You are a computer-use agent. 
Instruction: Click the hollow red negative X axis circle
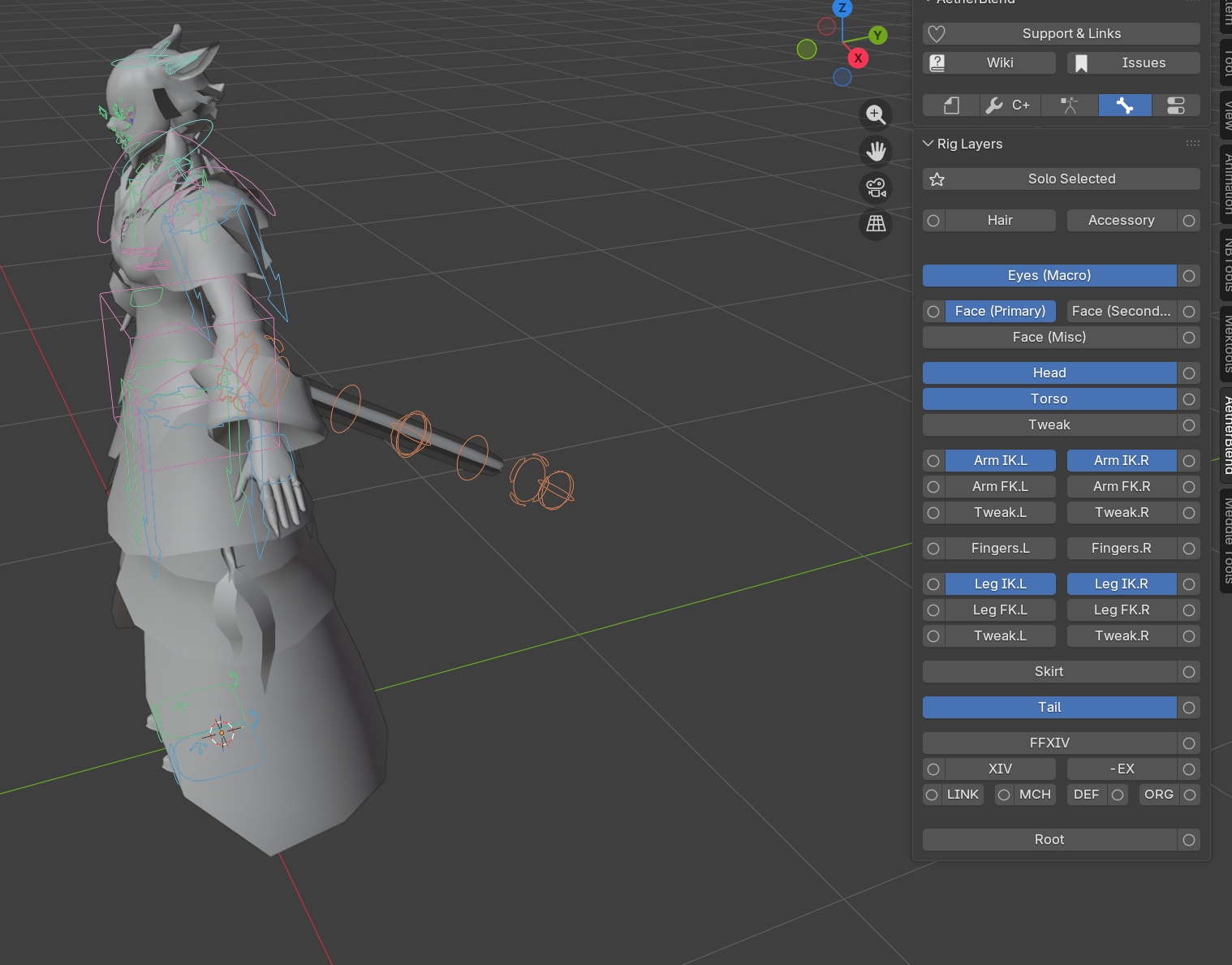(827, 27)
